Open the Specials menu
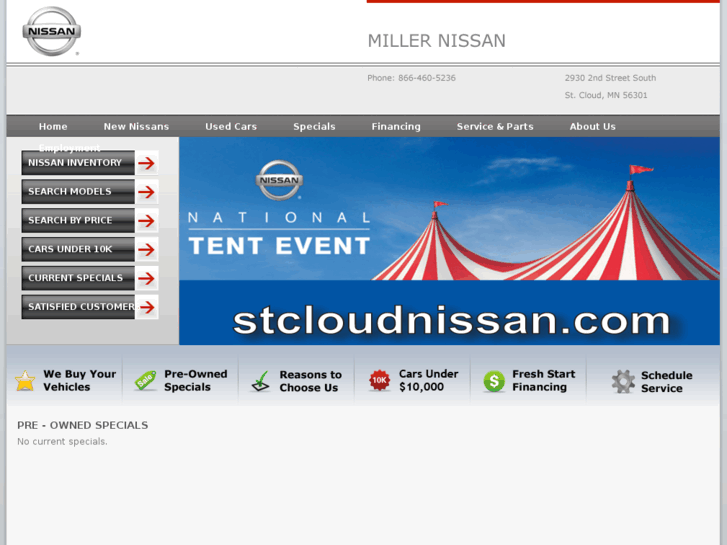727x545 pixels. [x=314, y=127]
